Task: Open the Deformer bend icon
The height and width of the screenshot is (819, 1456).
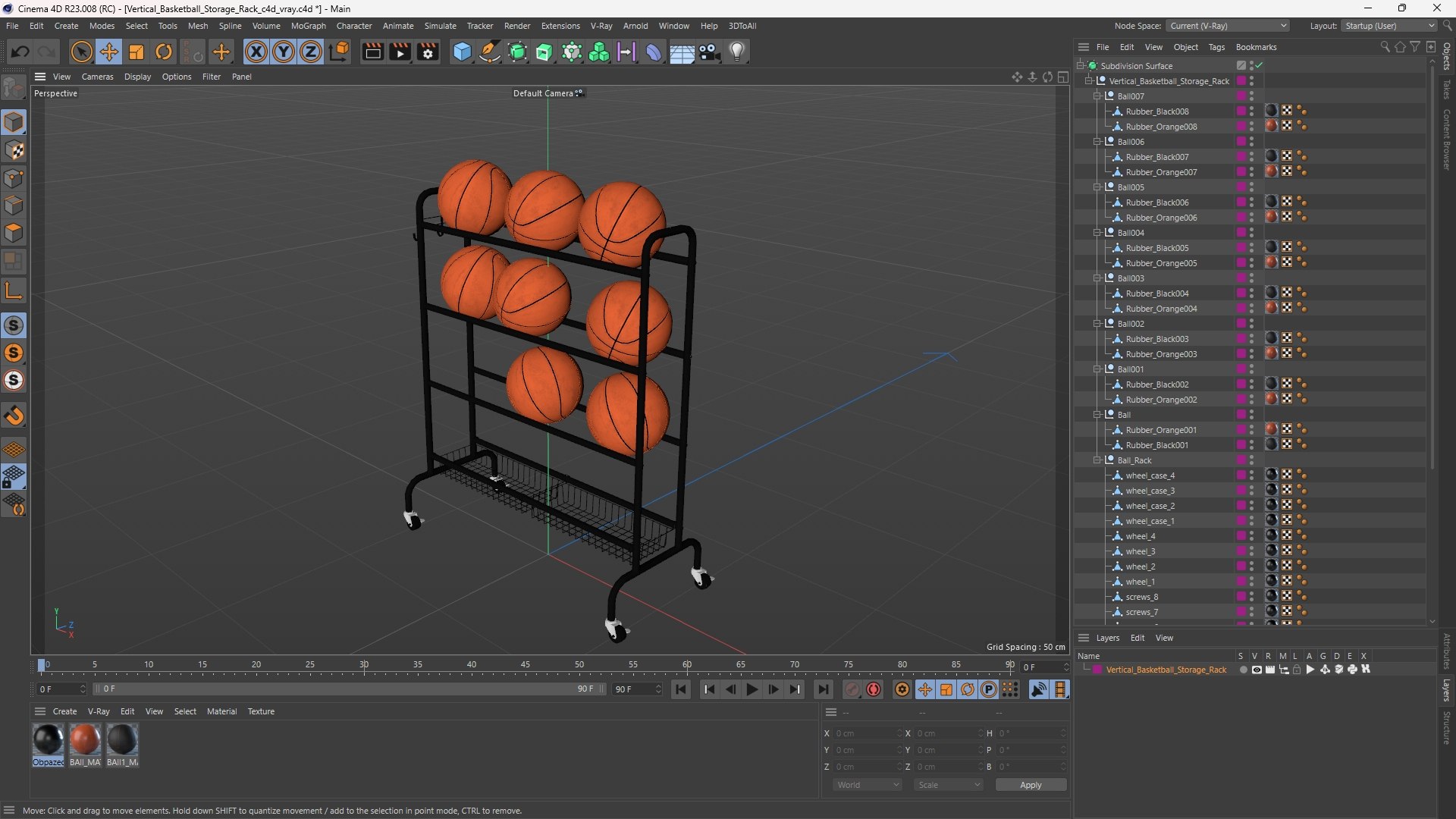Action: tap(654, 52)
